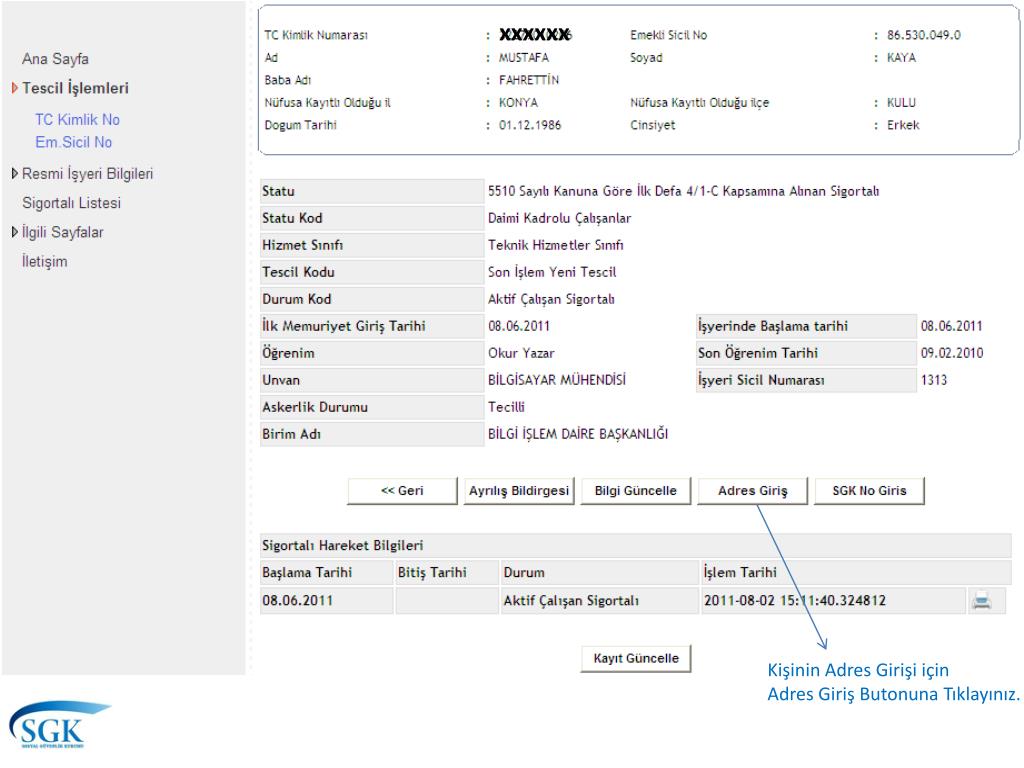Click the masked TC Kimlik Numarası value
The width and height of the screenshot is (1024, 768).
coord(535,35)
